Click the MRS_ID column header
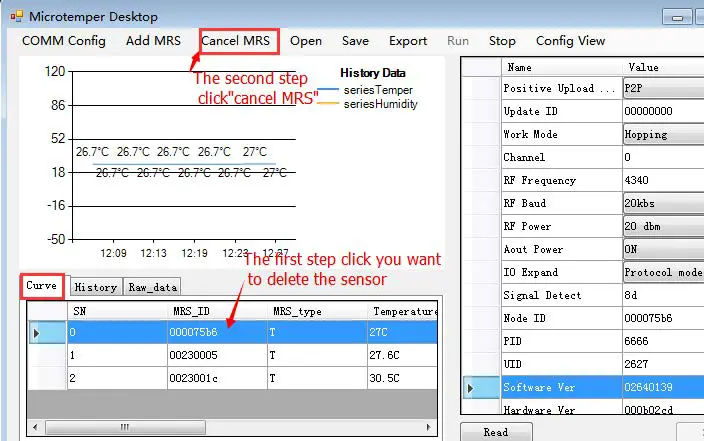 click(217, 311)
